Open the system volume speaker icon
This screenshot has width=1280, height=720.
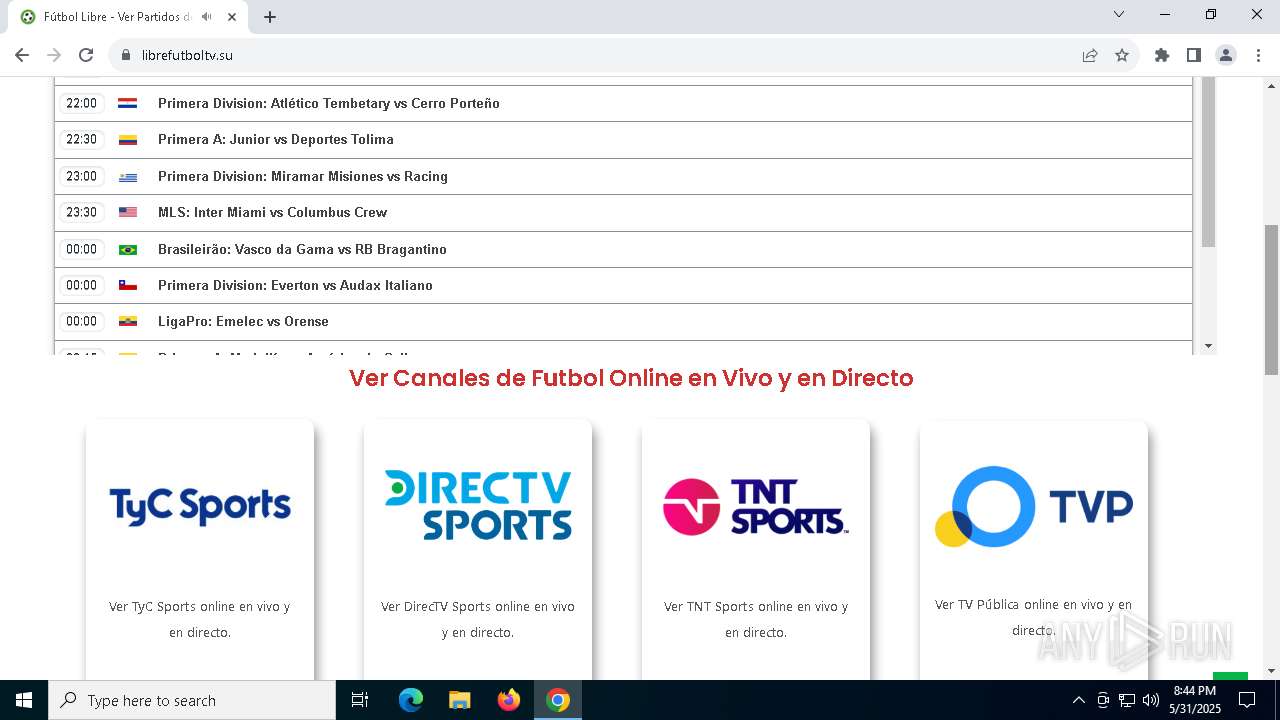pos(1151,700)
